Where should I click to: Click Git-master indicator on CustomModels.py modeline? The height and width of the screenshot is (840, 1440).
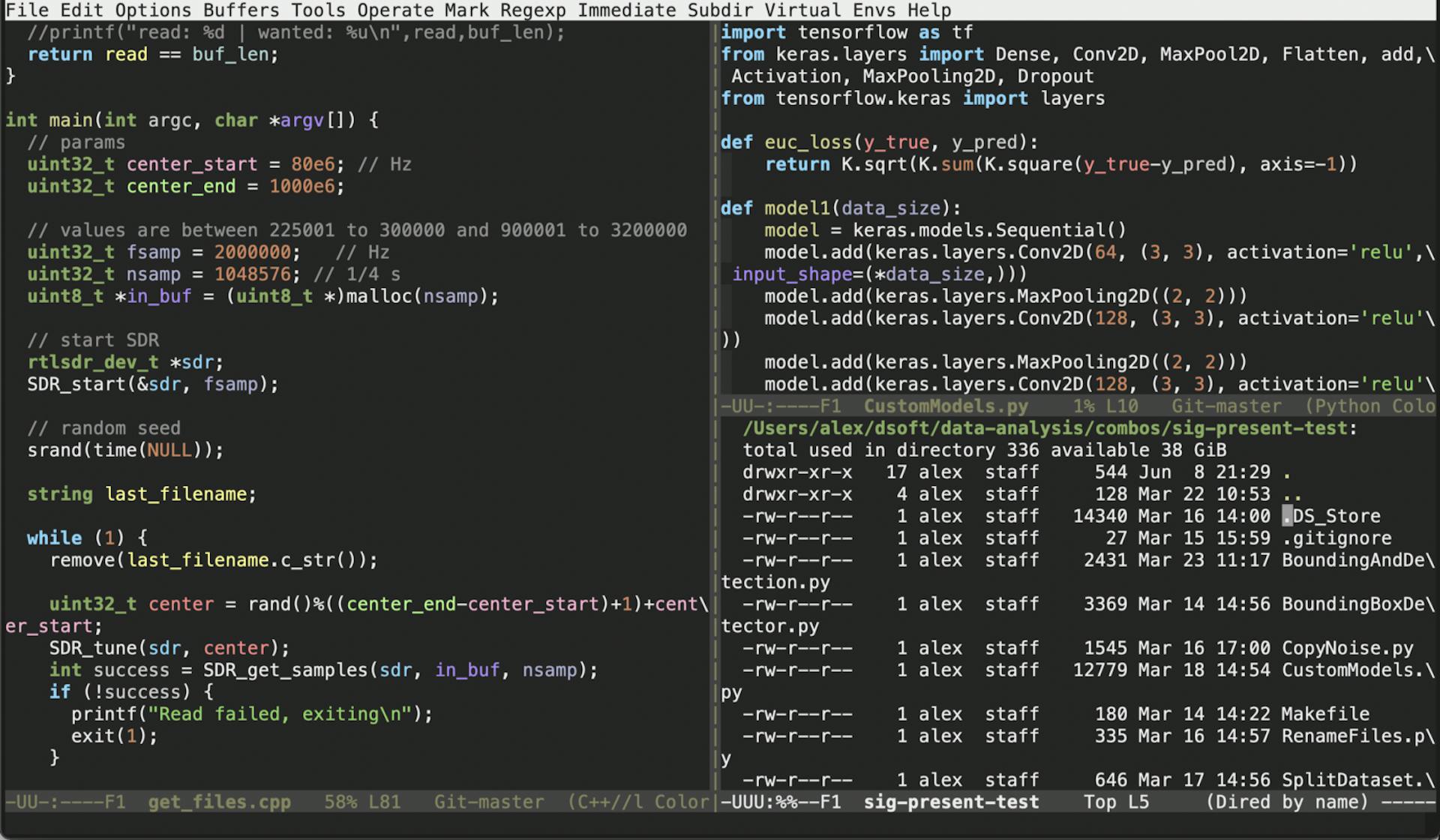point(1226,406)
